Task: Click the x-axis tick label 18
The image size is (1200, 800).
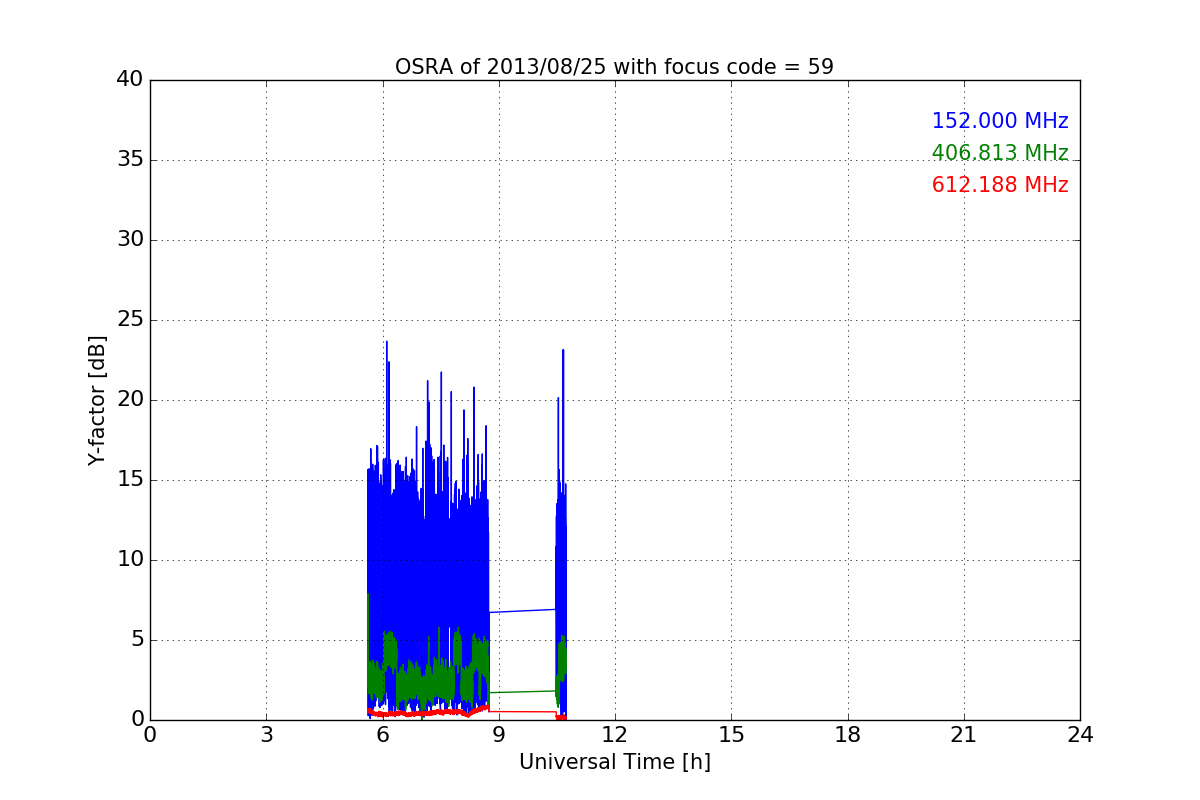Action: click(x=848, y=735)
